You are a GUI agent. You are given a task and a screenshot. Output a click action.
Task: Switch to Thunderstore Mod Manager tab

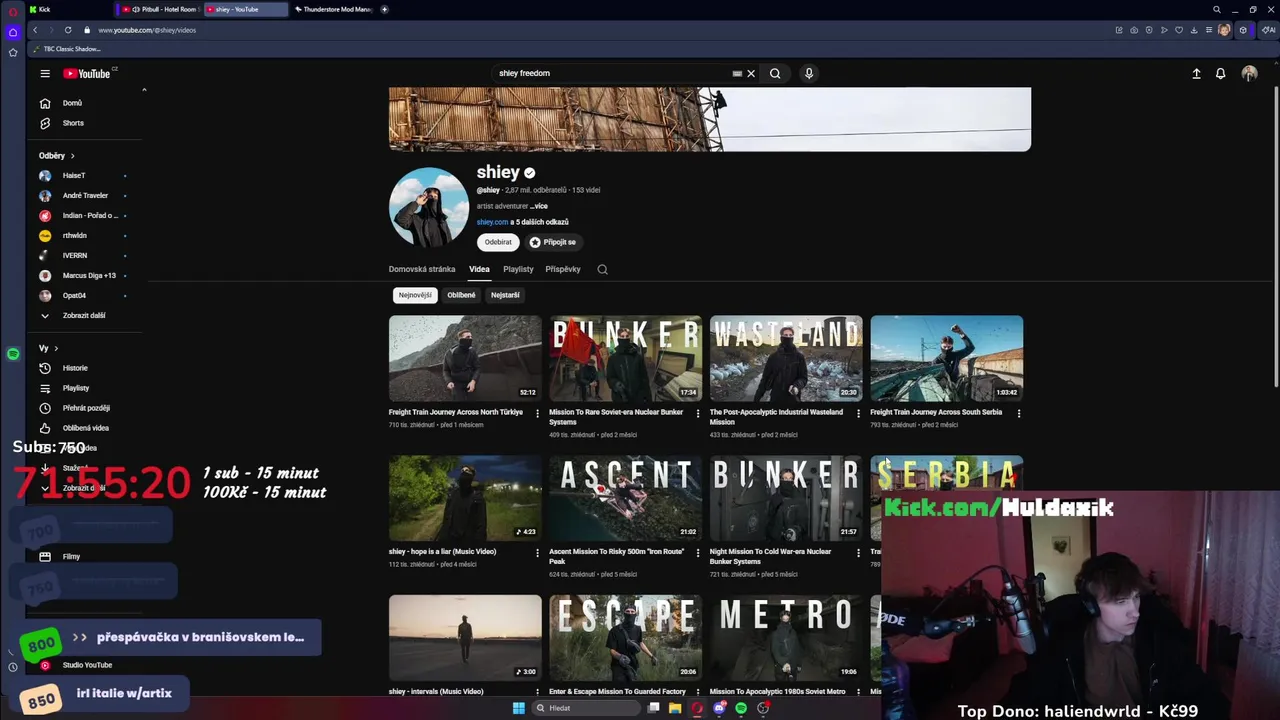coord(333,9)
